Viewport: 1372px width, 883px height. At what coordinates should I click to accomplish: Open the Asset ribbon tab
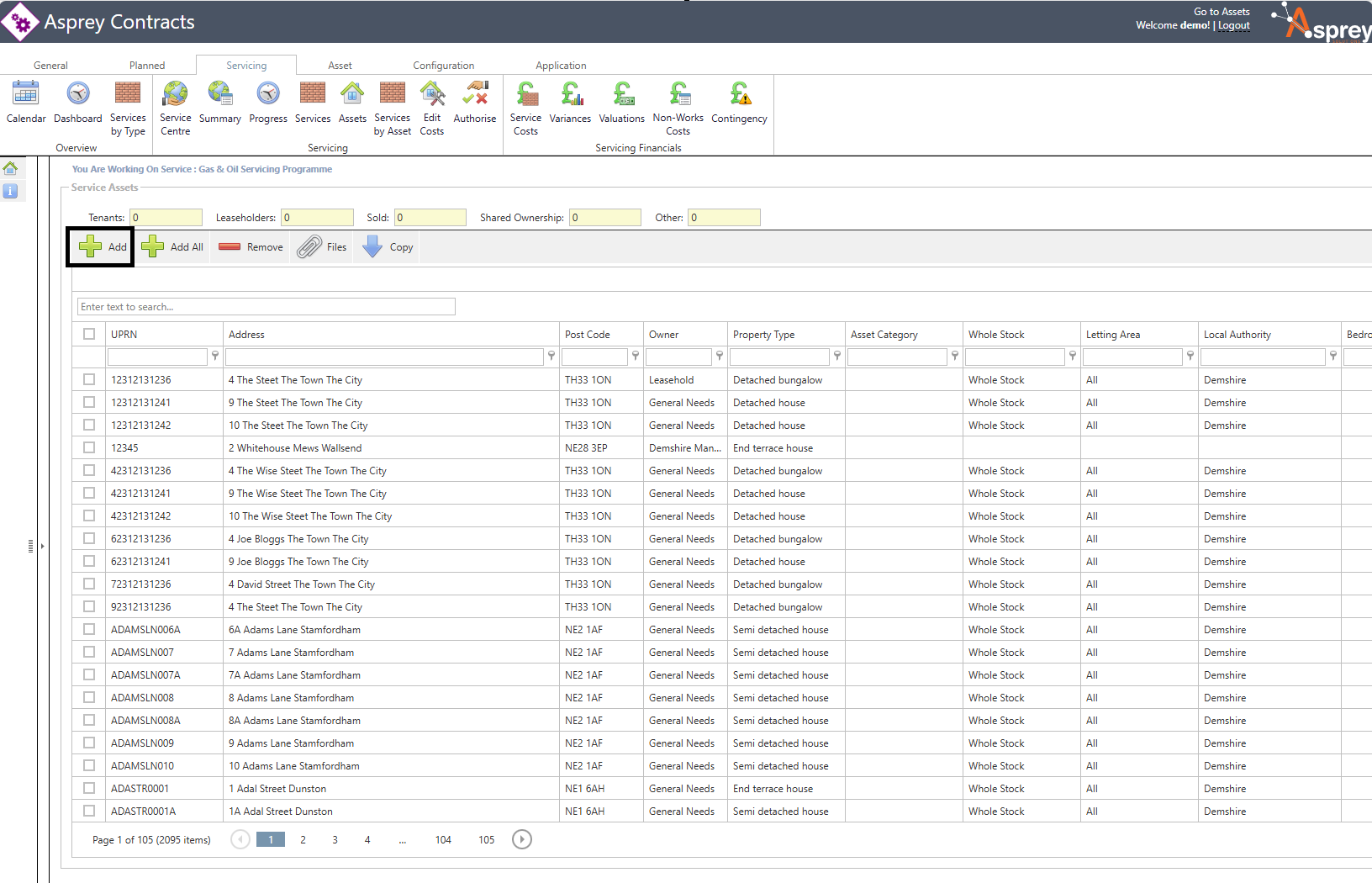[340, 66]
